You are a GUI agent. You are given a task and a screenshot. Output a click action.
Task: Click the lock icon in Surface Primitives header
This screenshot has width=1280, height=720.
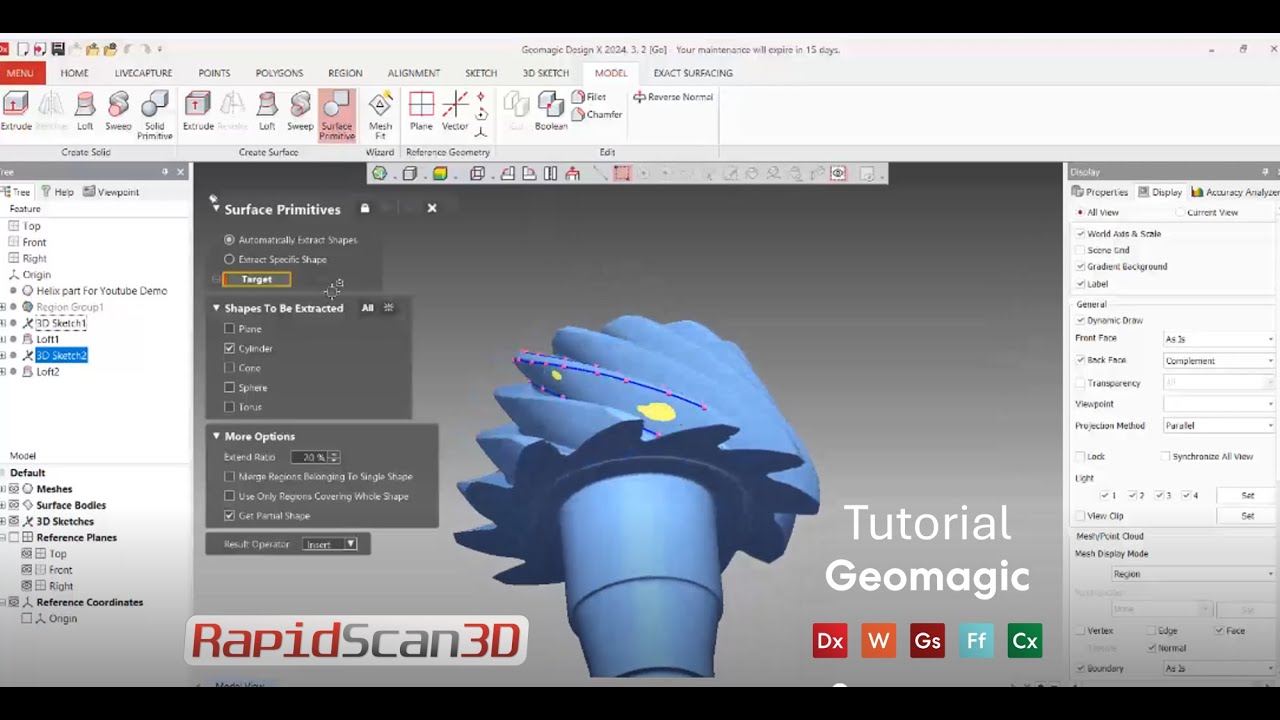pos(365,208)
